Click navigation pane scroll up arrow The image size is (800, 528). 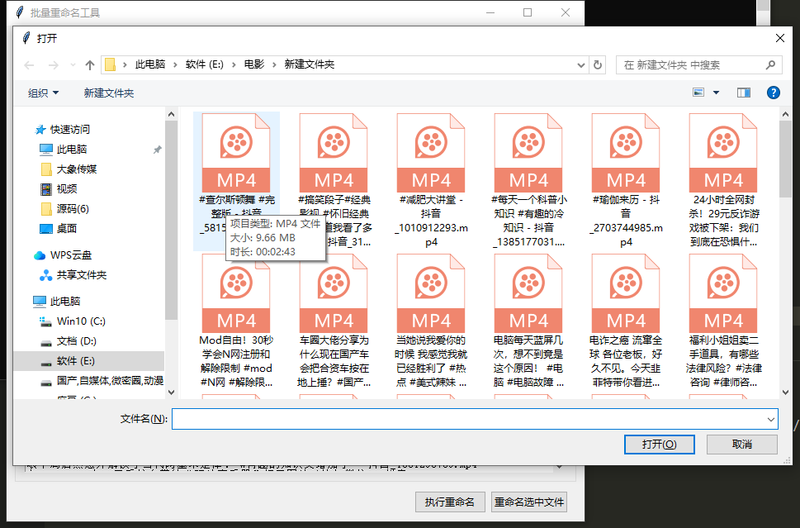tap(171, 114)
